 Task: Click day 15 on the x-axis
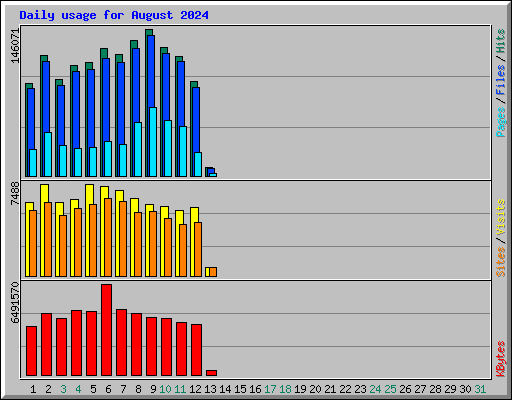240,389
